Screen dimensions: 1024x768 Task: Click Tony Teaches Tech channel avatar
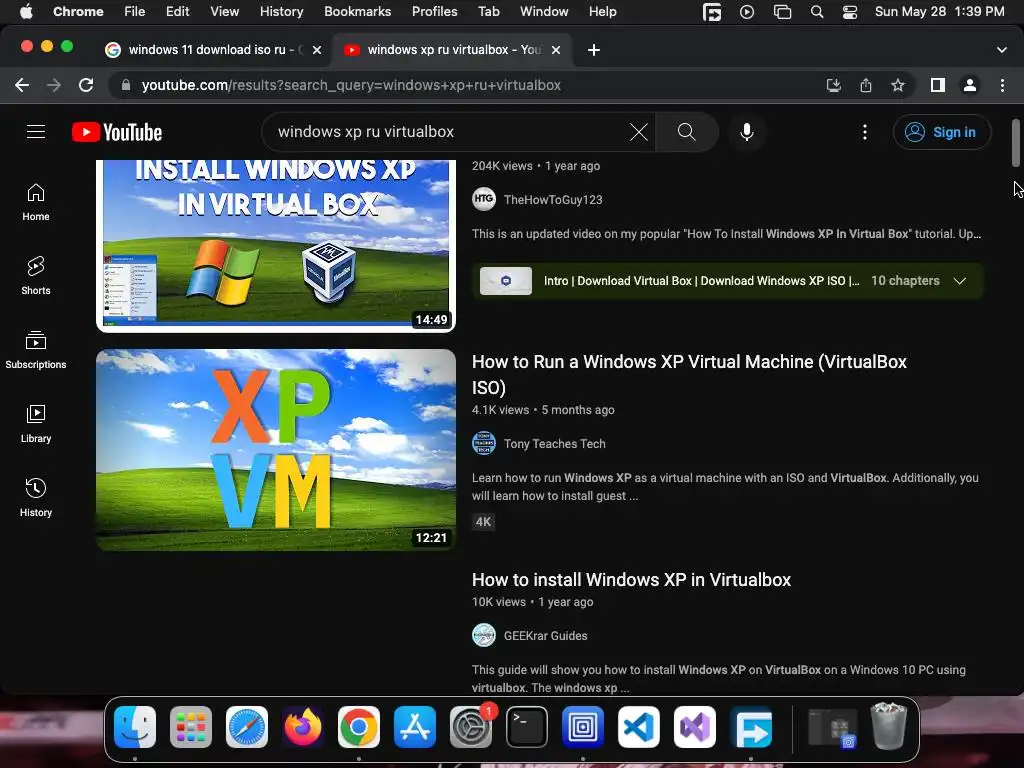[484, 443]
